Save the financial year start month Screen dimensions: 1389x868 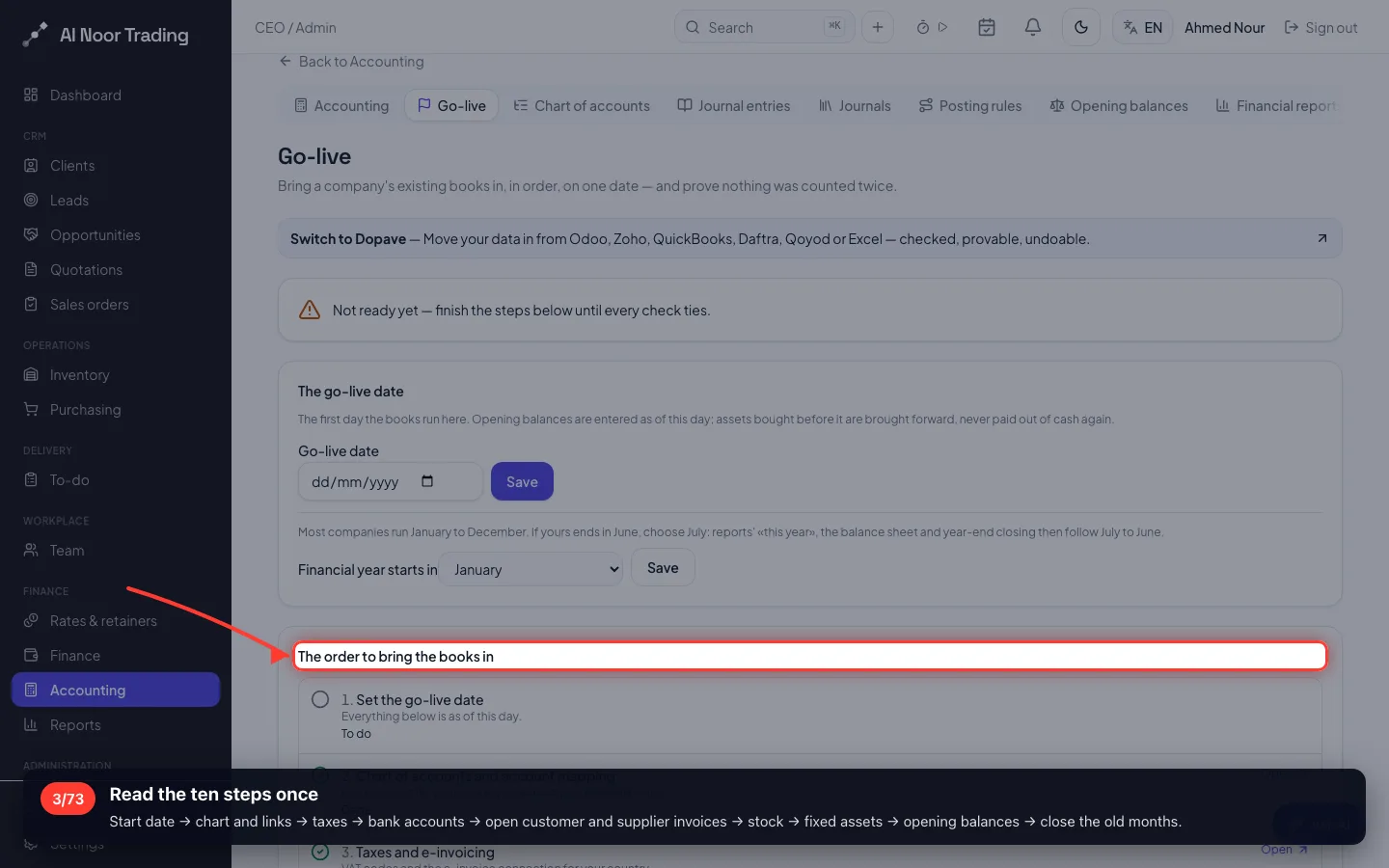(x=663, y=567)
